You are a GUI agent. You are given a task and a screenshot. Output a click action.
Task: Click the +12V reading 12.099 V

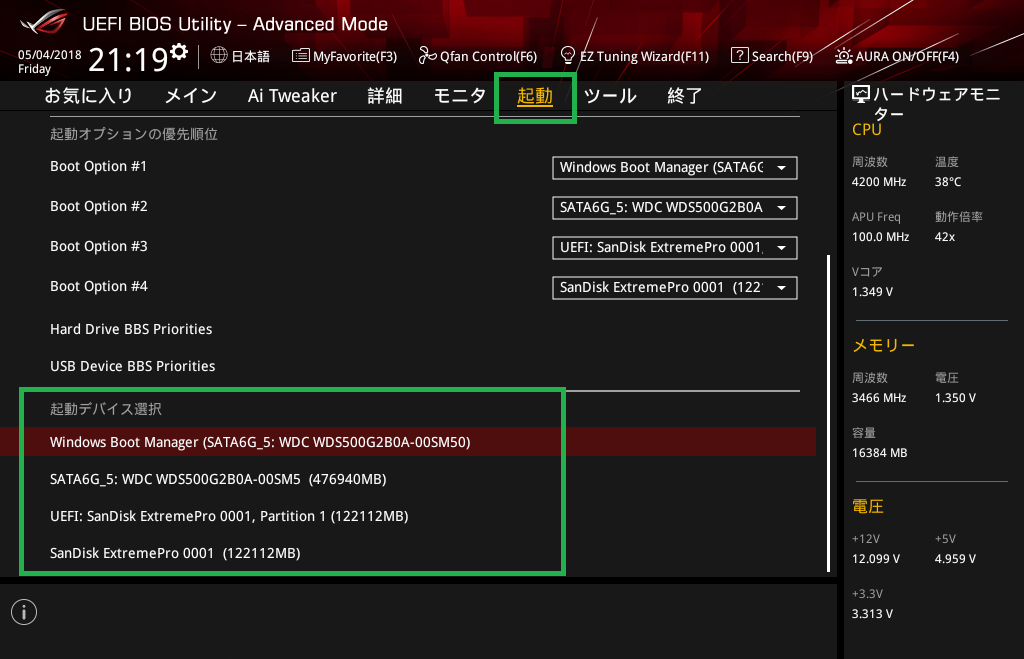876,559
